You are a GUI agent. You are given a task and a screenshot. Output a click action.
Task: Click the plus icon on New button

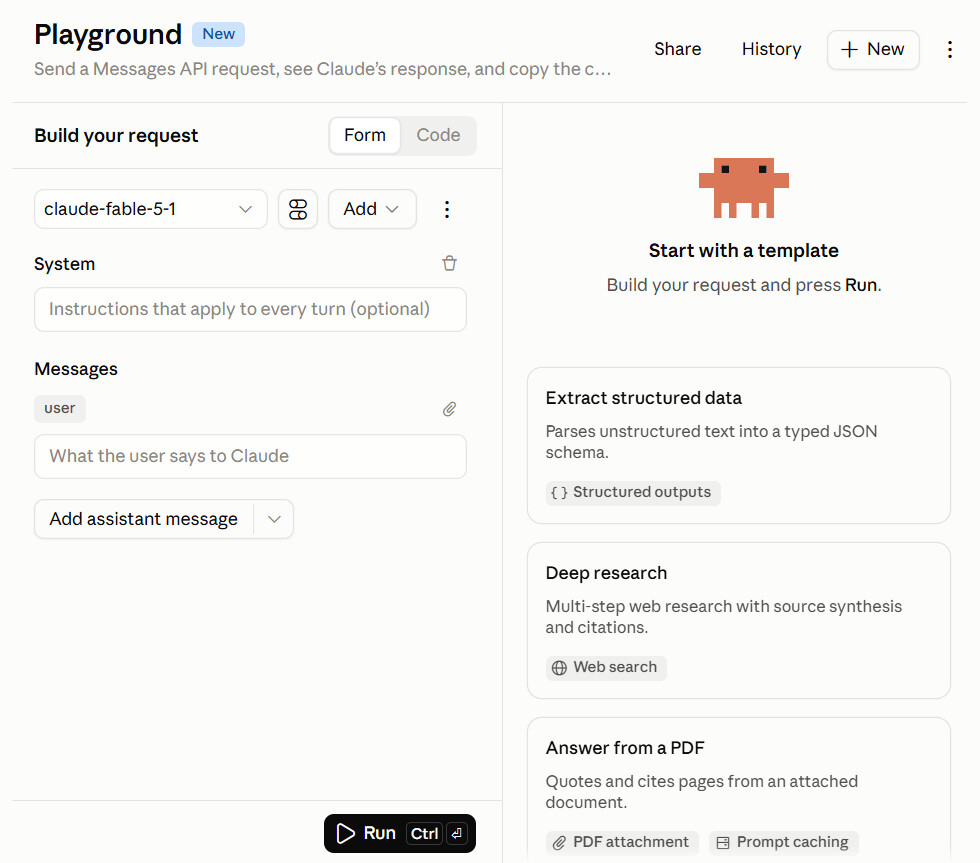[x=849, y=49]
